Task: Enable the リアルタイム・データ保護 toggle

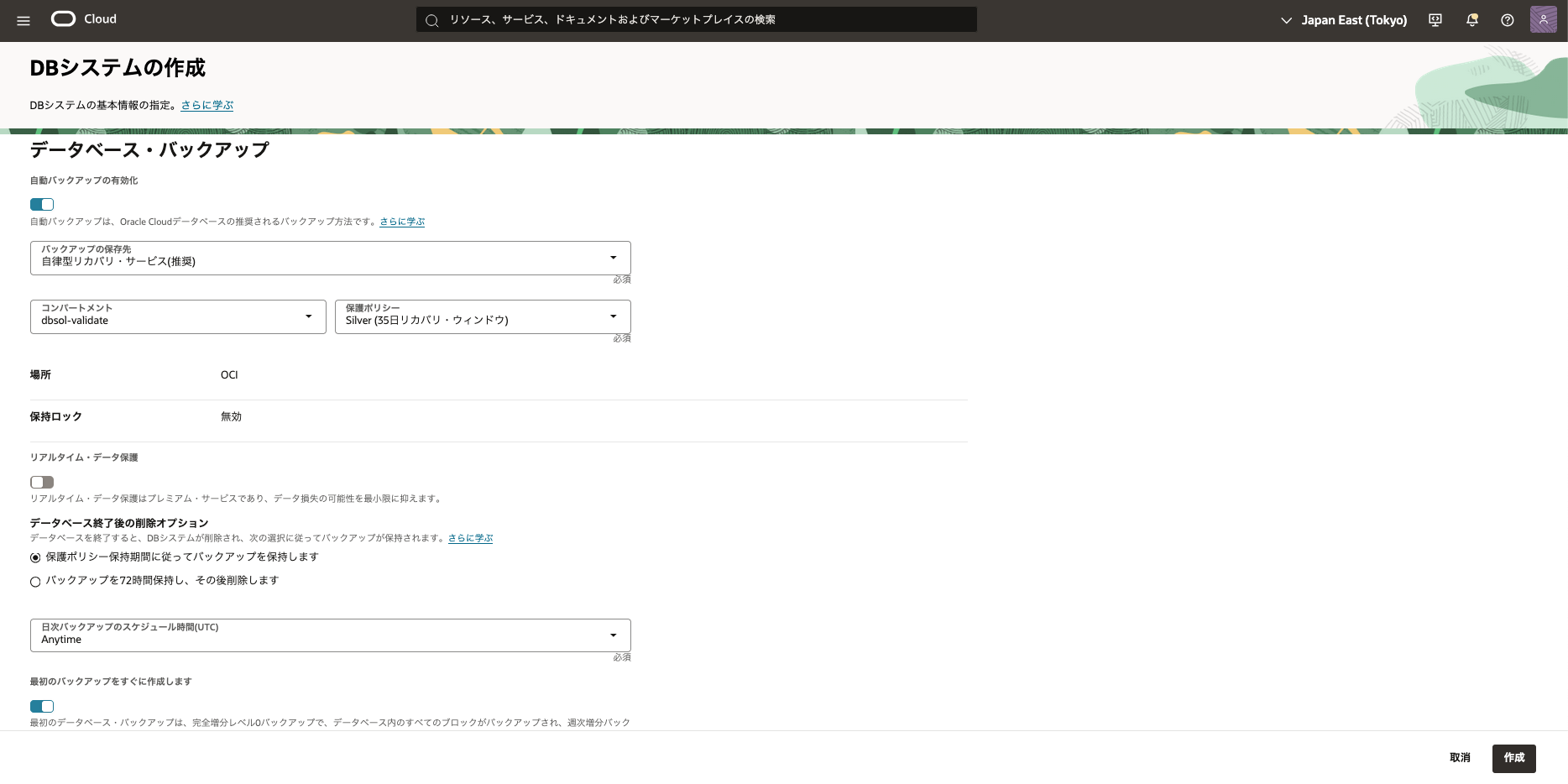Action: pos(42,482)
